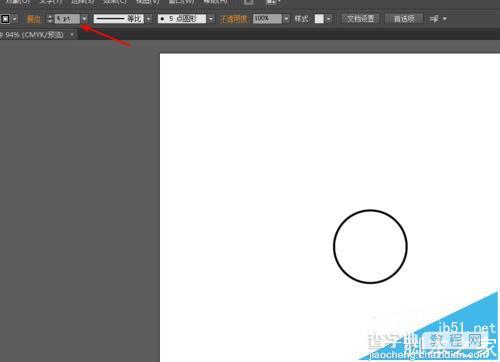
Task: Click the align icon in the control bar
Action: 434,19
